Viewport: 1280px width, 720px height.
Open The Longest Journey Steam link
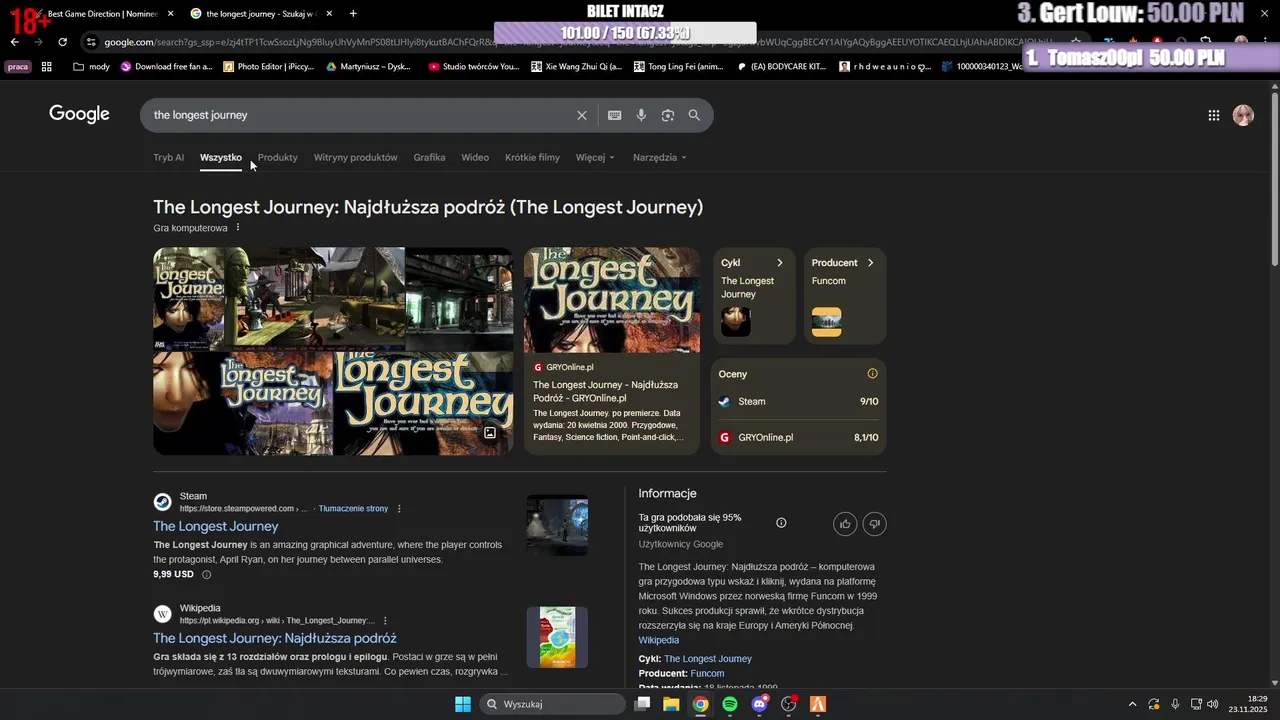coord(216,526)
